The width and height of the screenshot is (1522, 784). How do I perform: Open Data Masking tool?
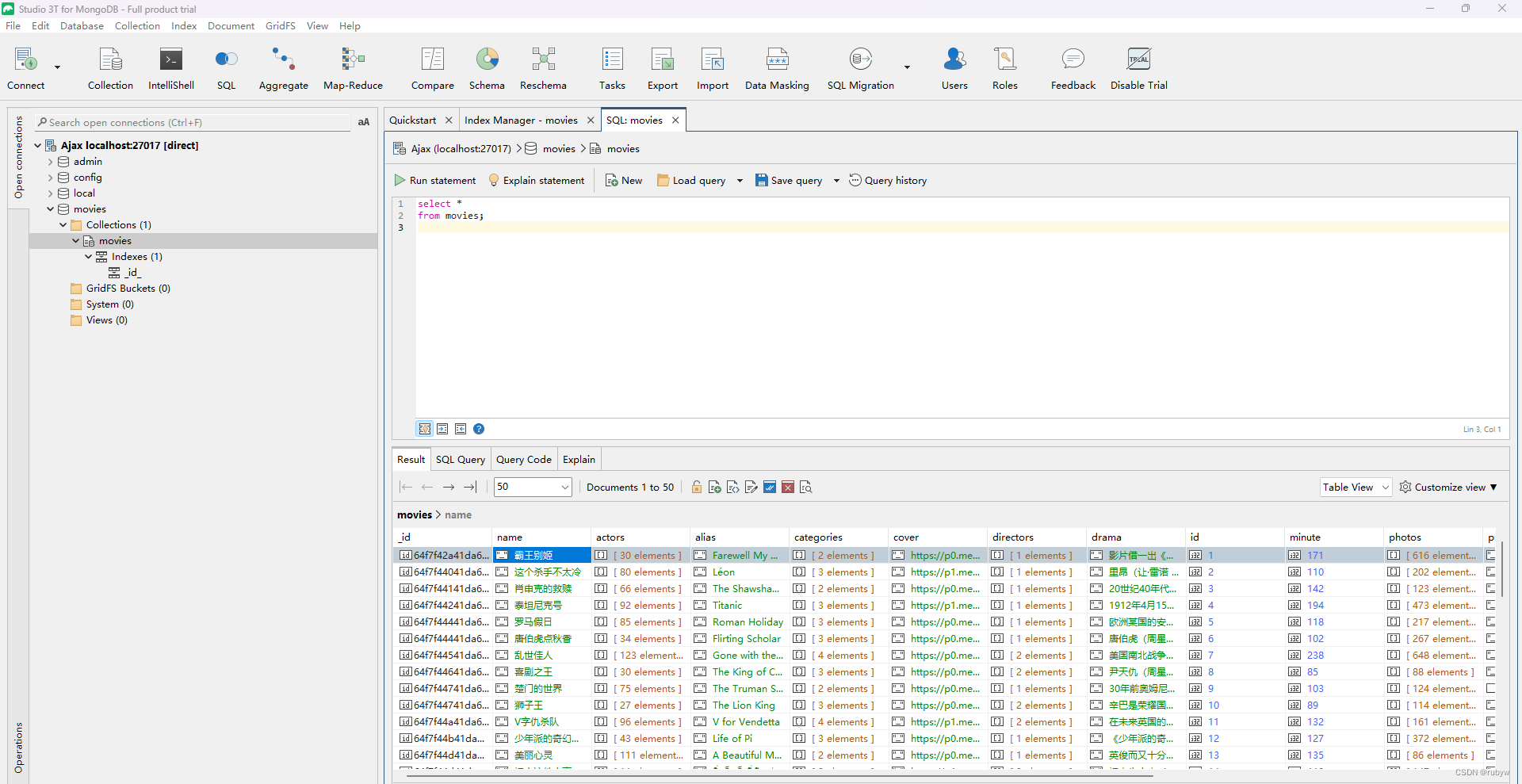pos(777,67)
